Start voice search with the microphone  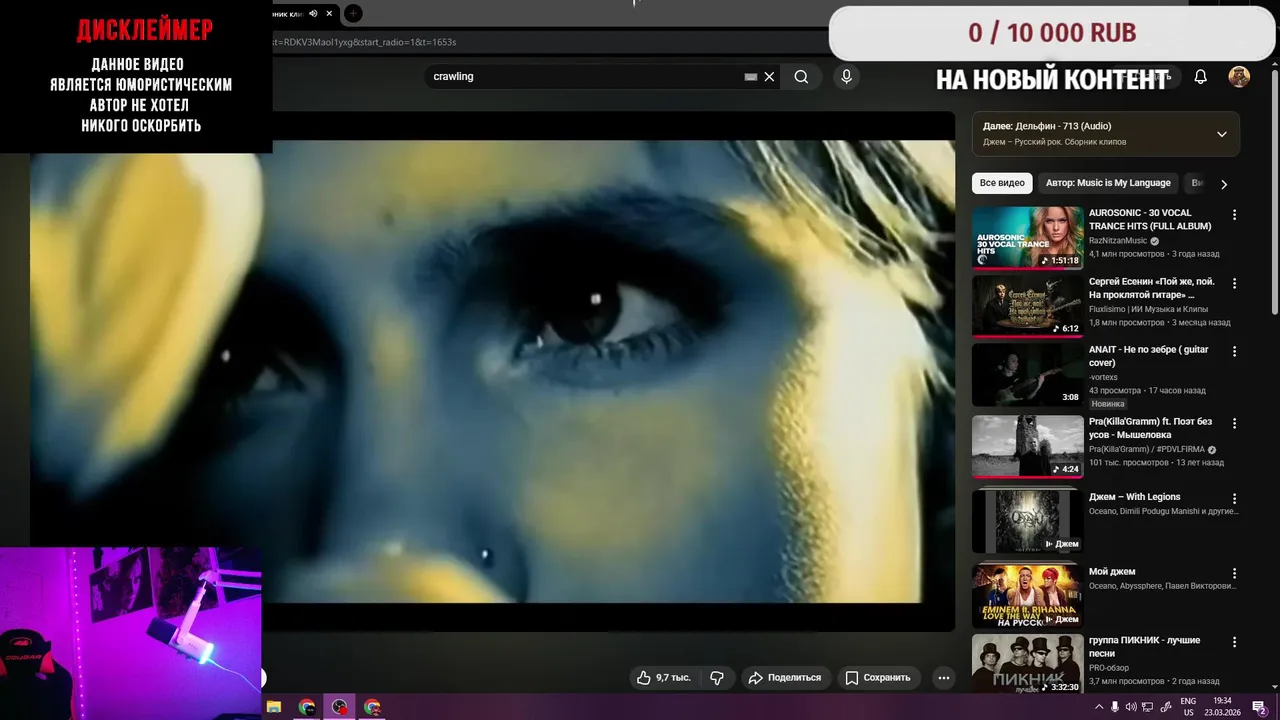tap(847, 76)
